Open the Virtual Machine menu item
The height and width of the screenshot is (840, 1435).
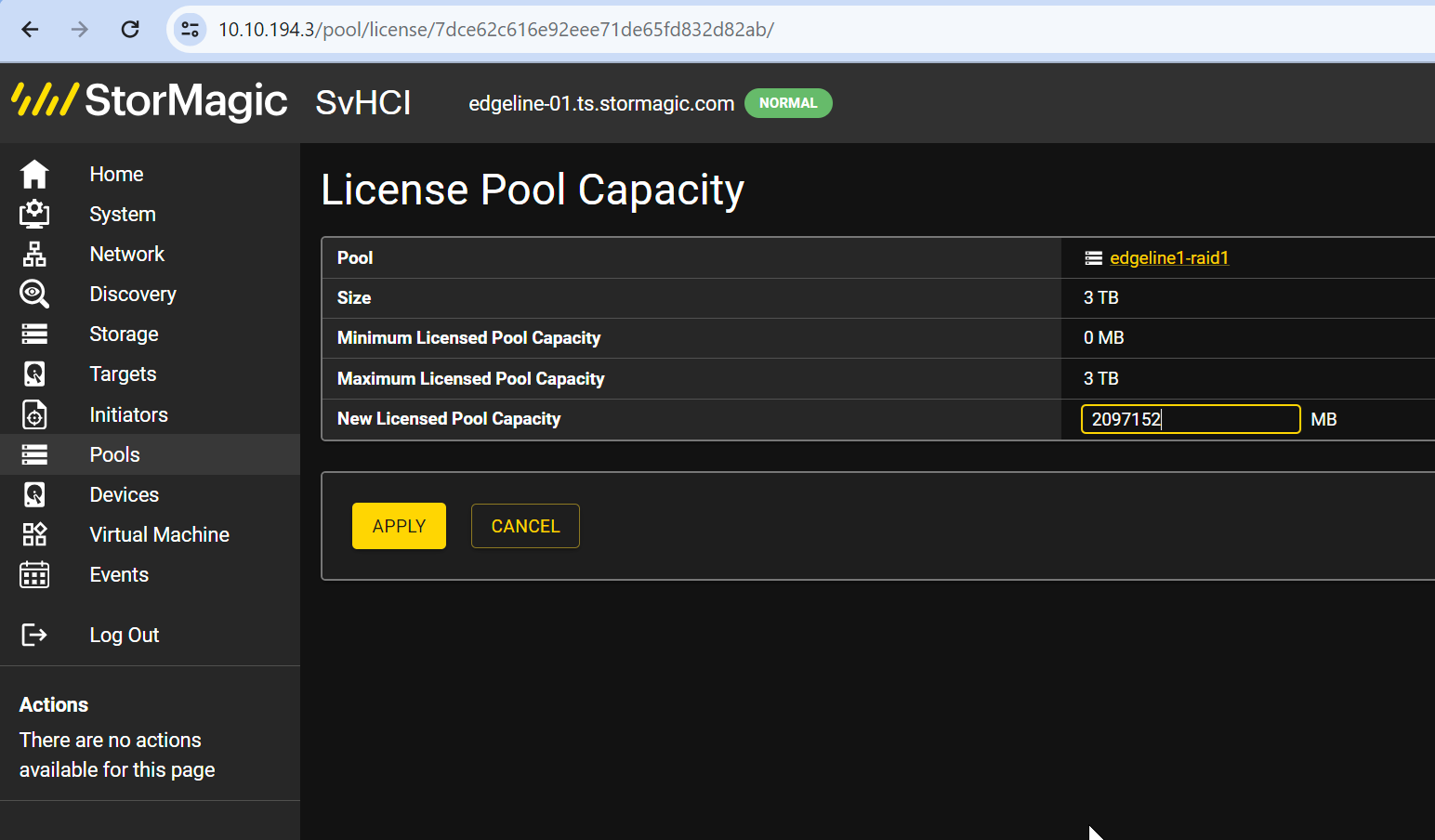tap(159, 534)
